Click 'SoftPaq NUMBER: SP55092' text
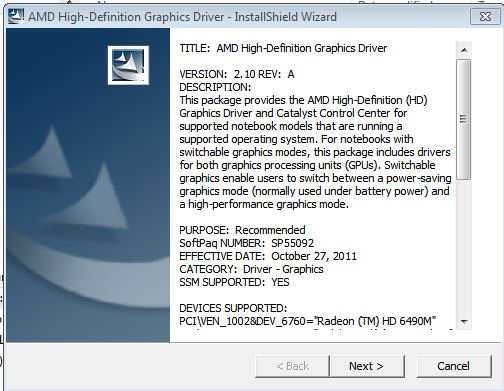 click(246, 243)
